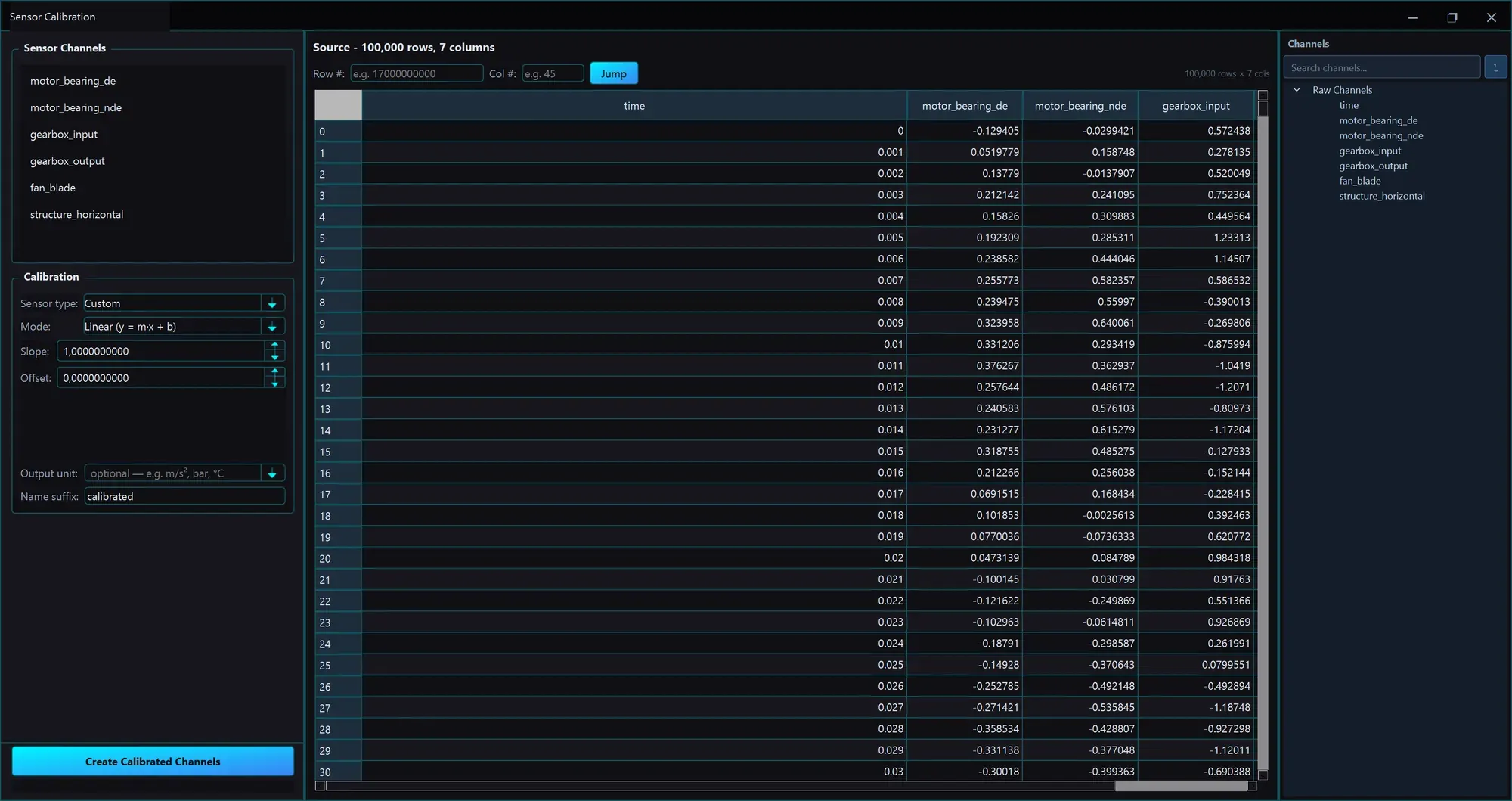The height and width of the screenshot is (801, 1512).
Task: Click the Jump button
Action: pos(613,73)
